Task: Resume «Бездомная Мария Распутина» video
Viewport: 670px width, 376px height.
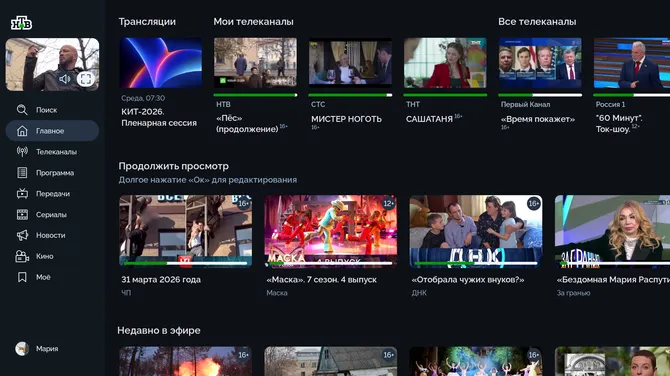Action: pyautogui.click(x=612, y=231)
